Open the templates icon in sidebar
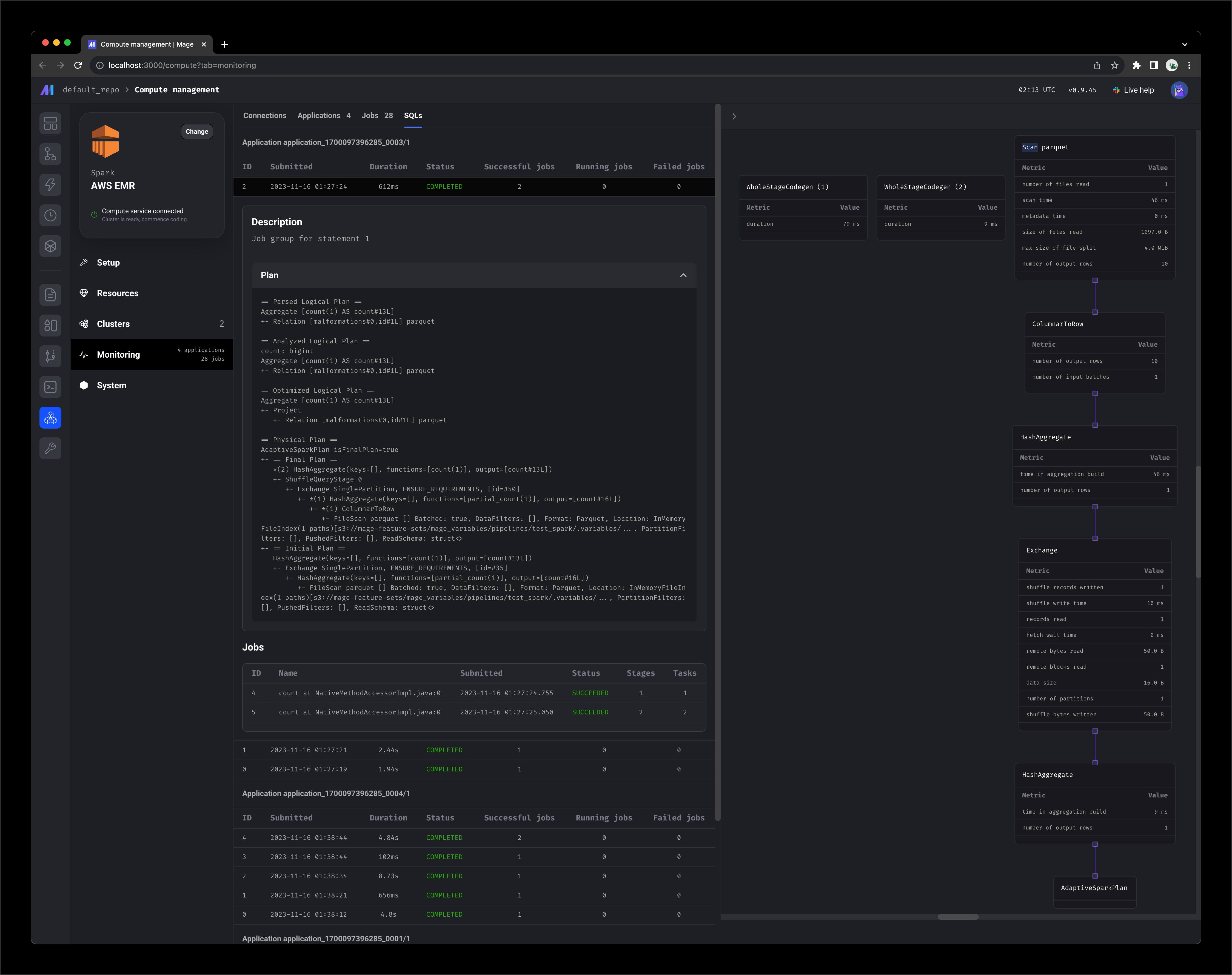The height and width of the screenshot is (975, 1232). [x=50, y=325]
